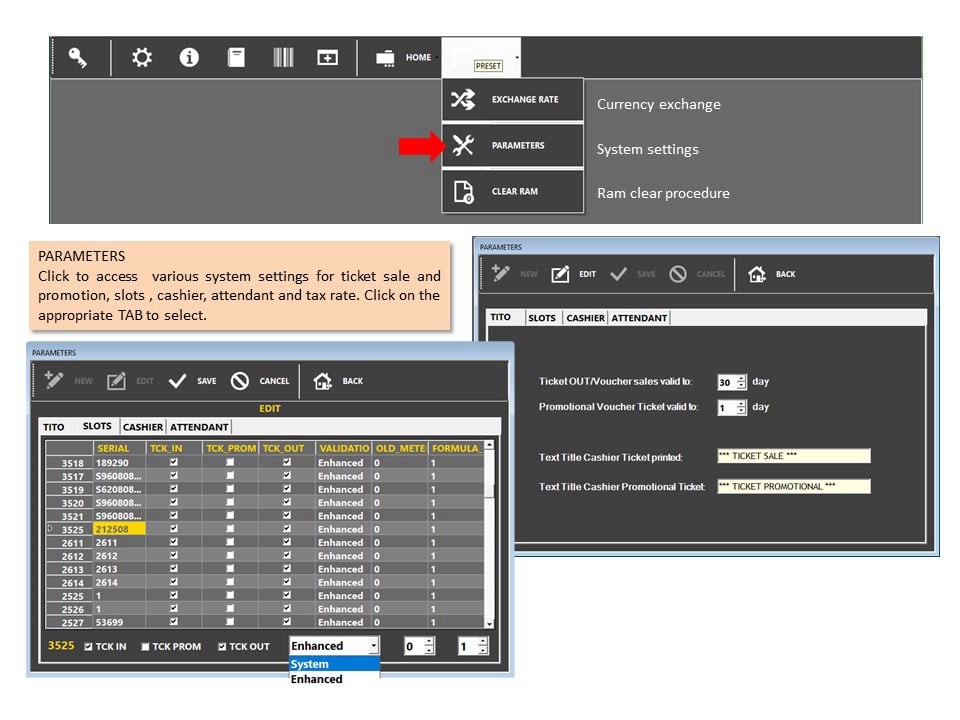Switch to SLOTS tab in right Parameters window

coord(542,318)
